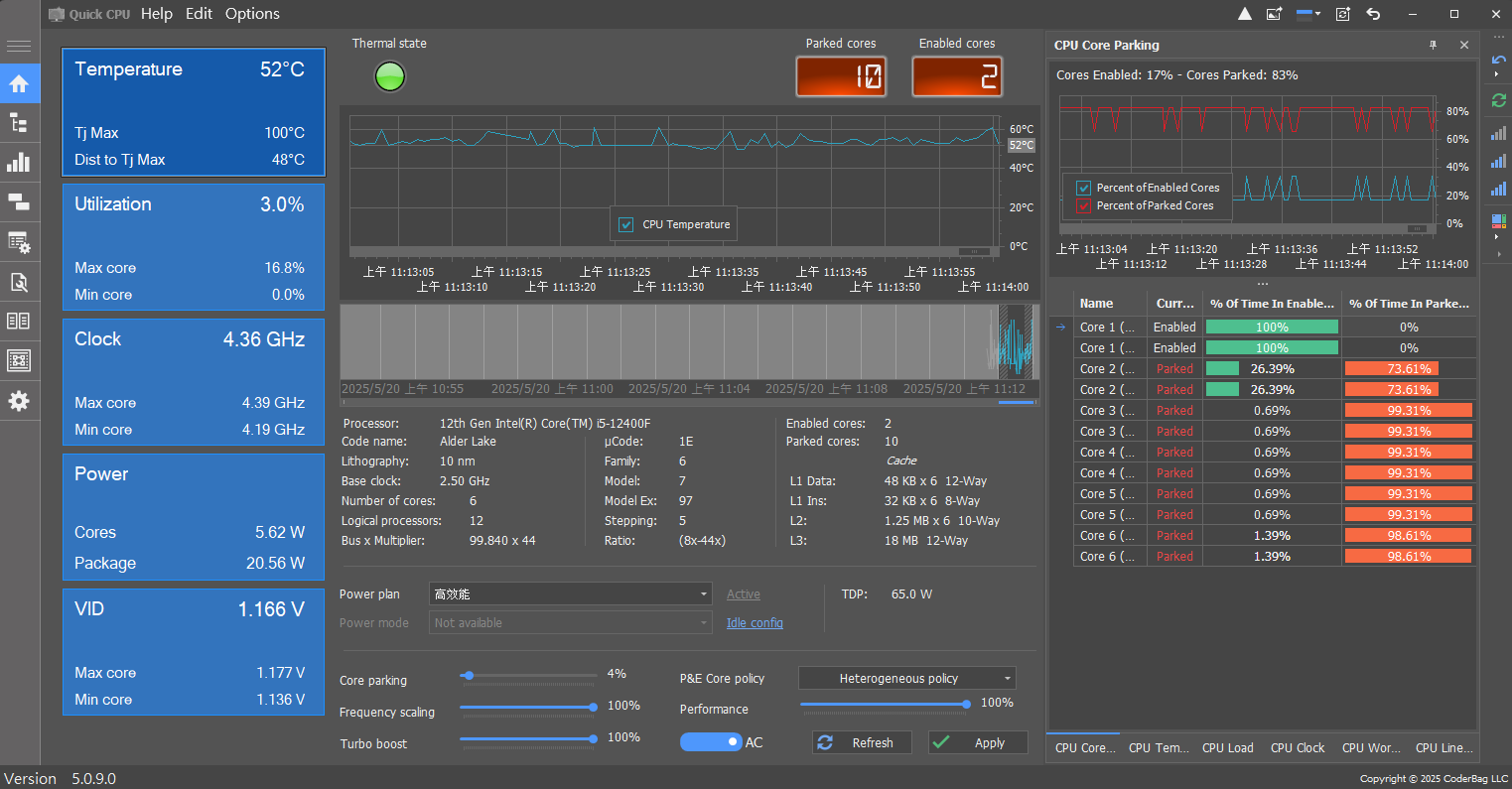
Task: Click the undo arrow in title bar
Action: point(1373,14)
